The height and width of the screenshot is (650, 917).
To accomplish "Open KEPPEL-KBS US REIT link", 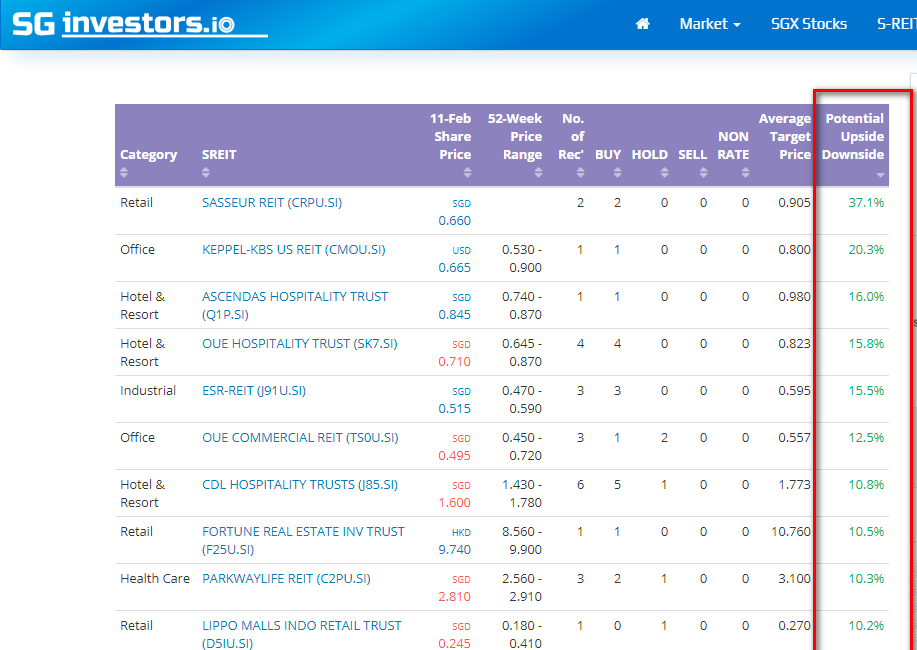I will point(293,250).
